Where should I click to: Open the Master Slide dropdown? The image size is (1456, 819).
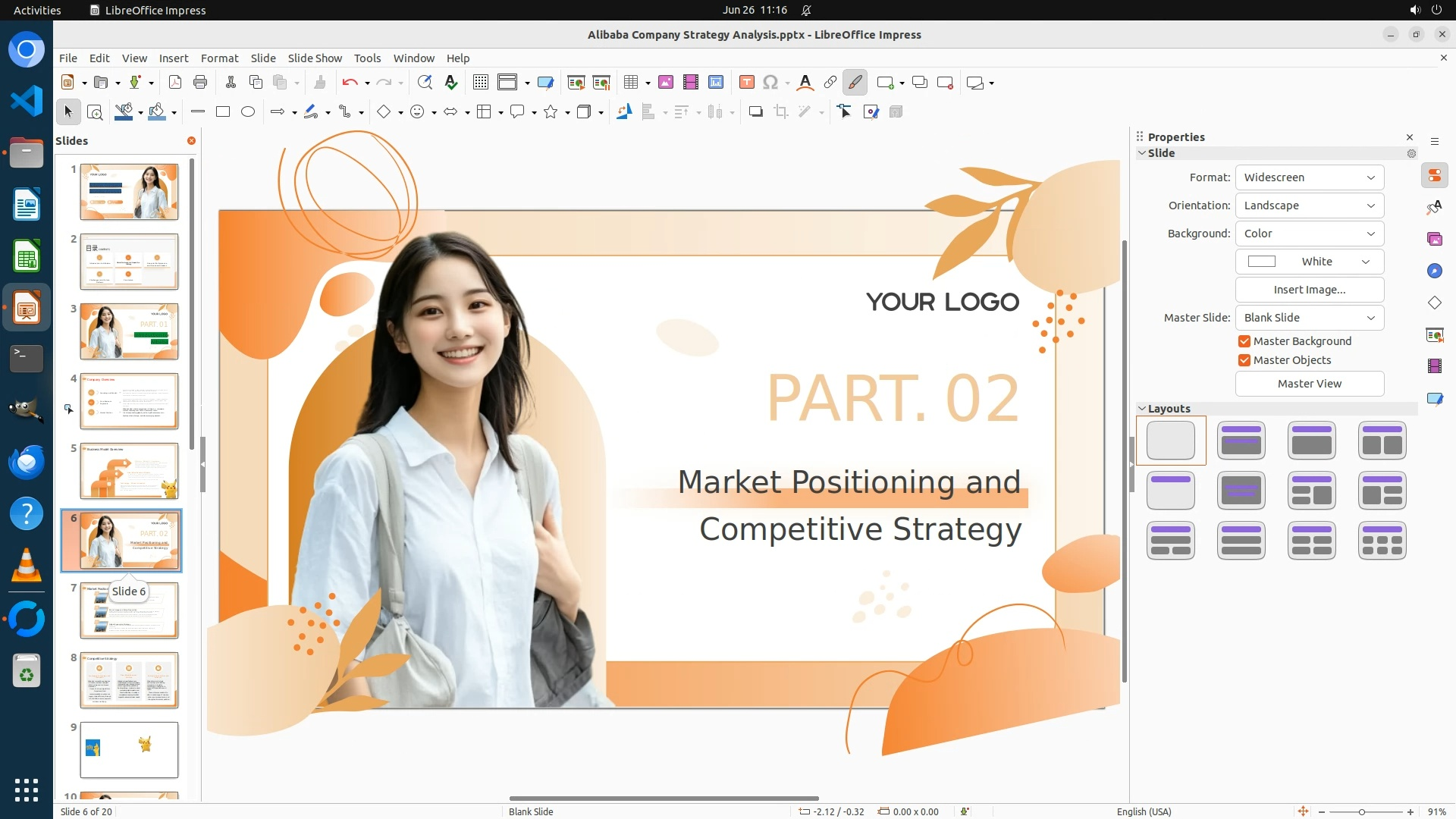pos(1309,318)
